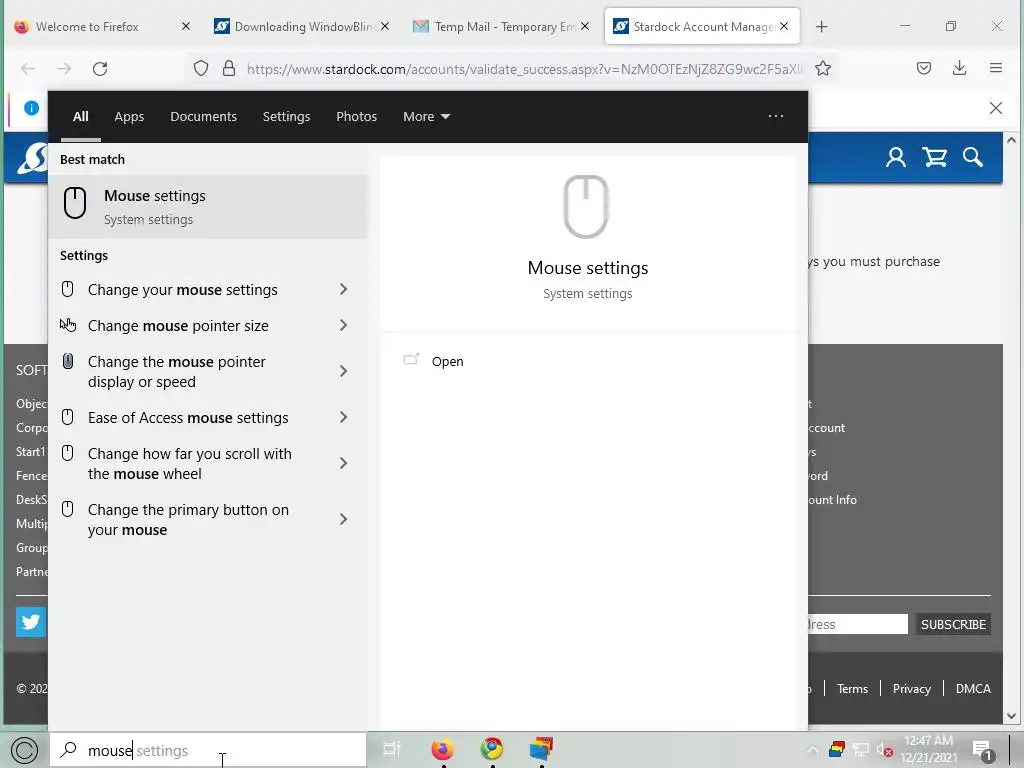
Task: Open the DMCA footer link
Action: point(973,688)
